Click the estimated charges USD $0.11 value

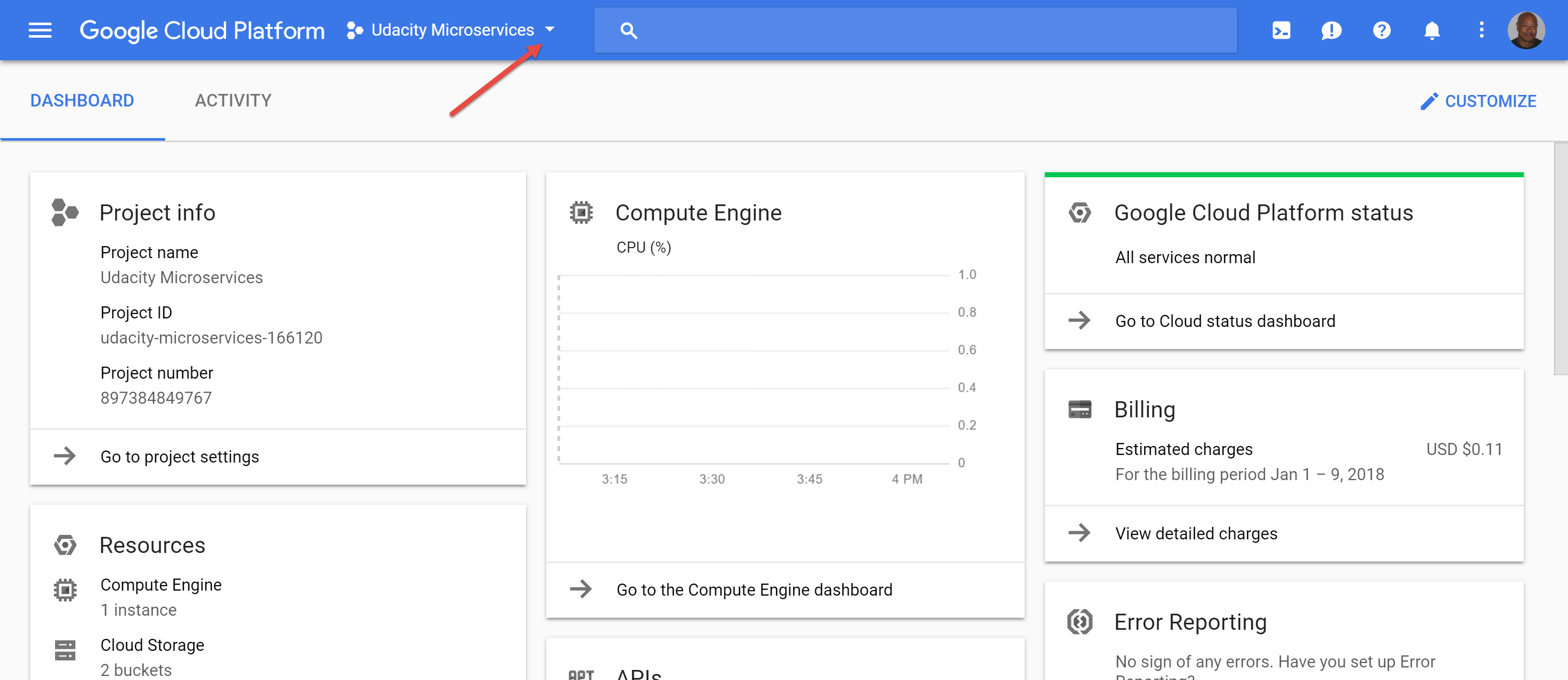pos(1464,449)
